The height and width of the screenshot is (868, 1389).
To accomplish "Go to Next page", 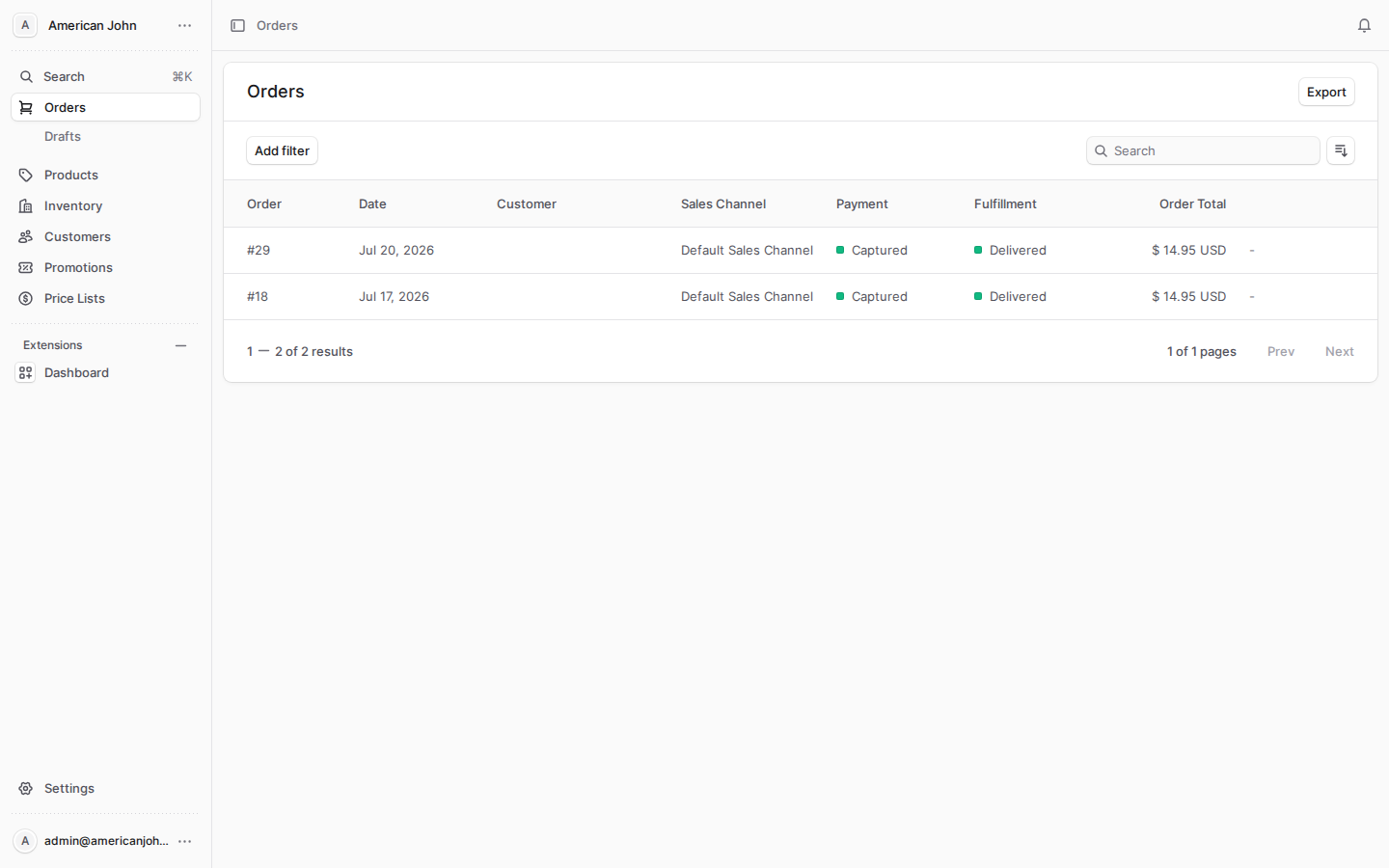I will tap(1339, 351).
